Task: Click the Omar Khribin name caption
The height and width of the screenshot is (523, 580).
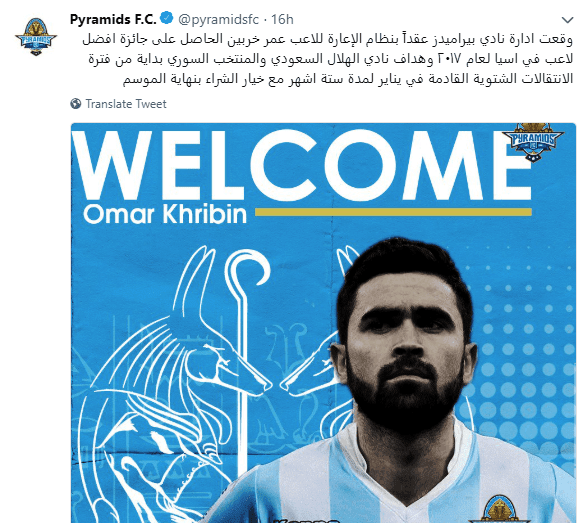Action: point(165,214)
